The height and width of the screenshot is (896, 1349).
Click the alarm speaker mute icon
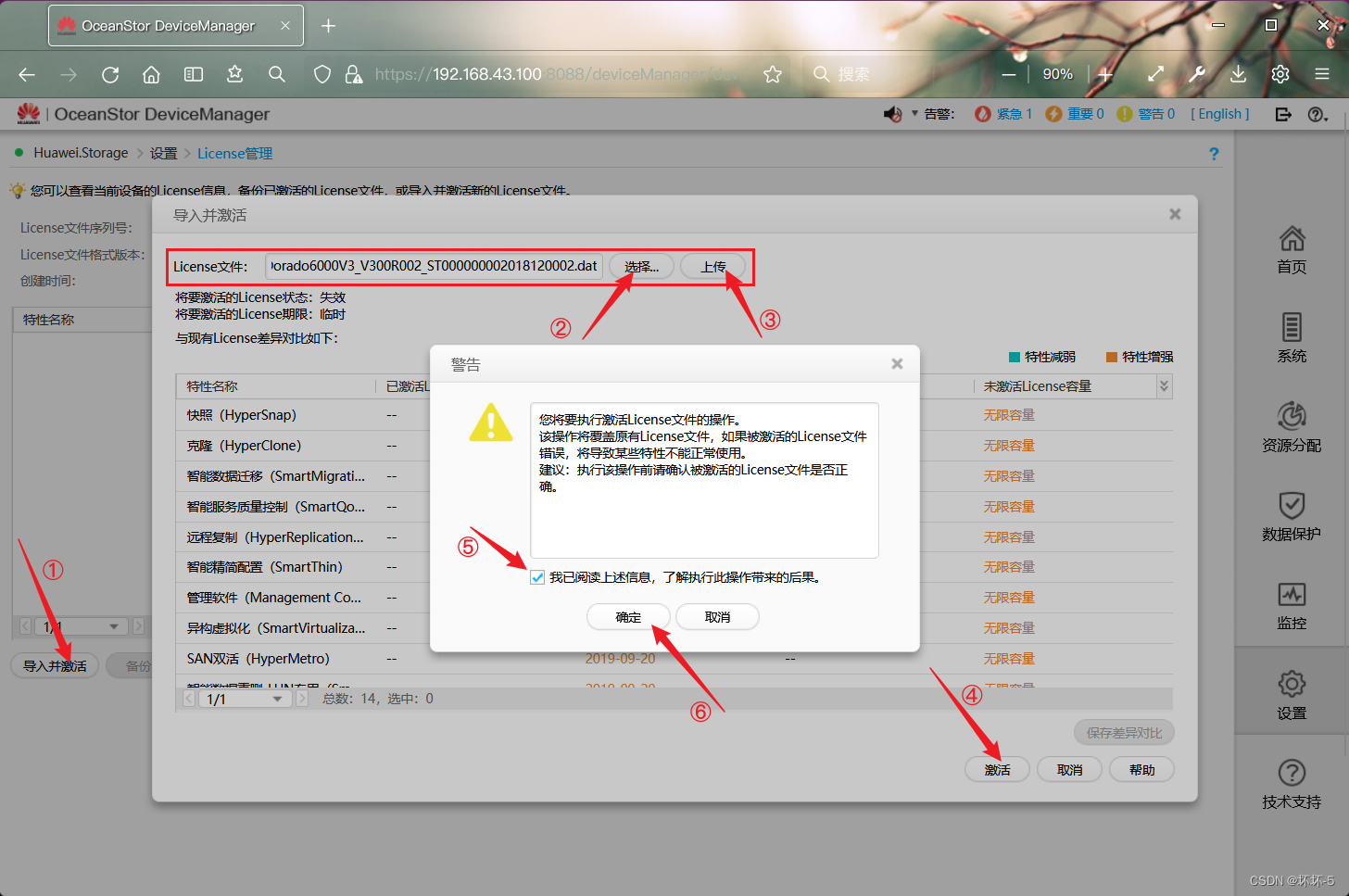(x=892, y=114)
